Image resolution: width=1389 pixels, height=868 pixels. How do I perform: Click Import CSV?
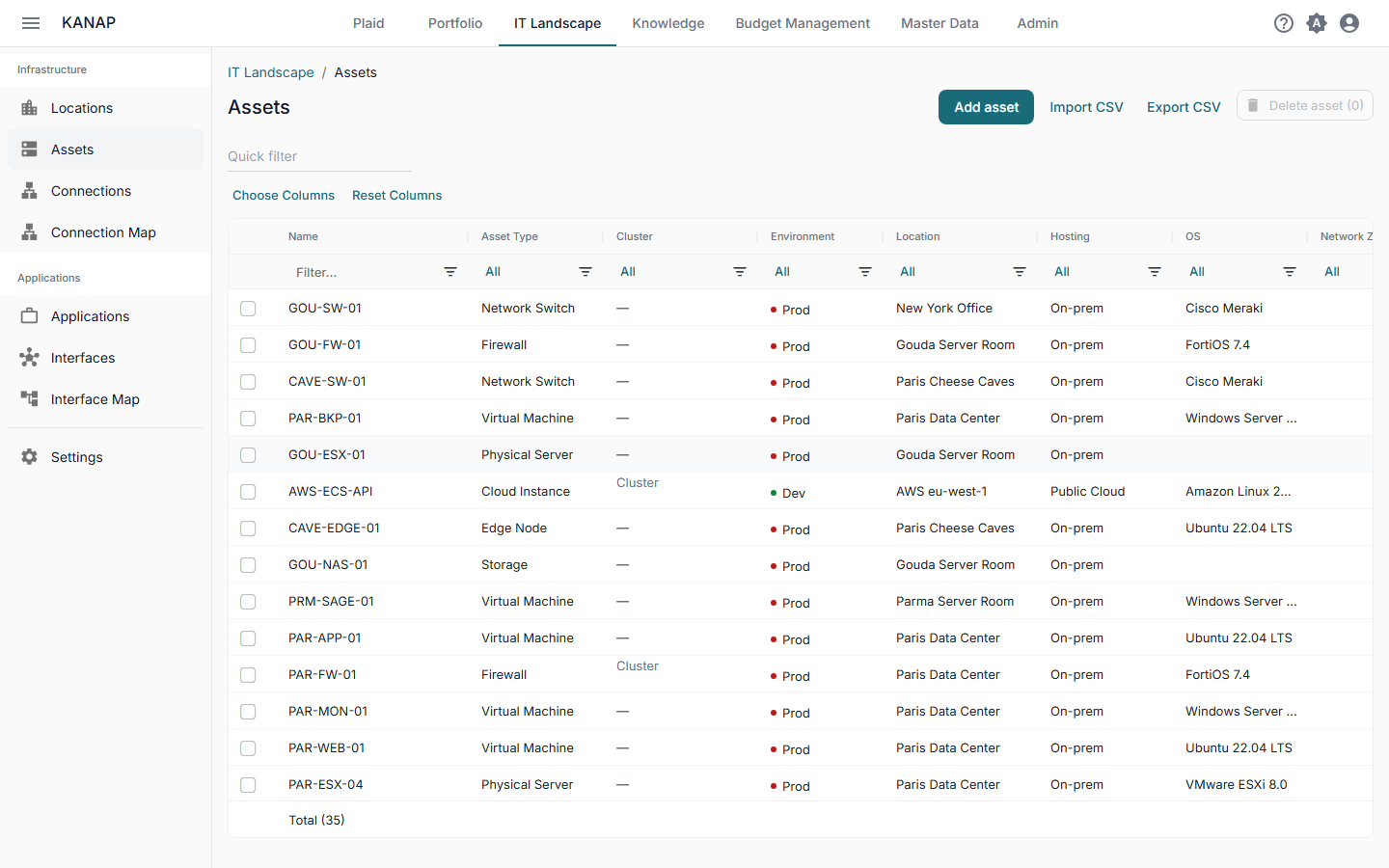[x=1086, y=107]
